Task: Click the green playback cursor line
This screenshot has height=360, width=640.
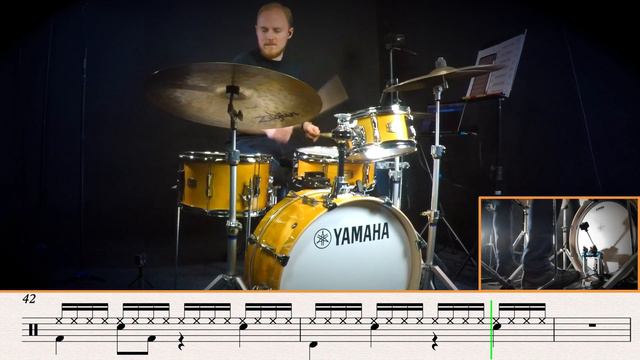Action: click(491, 330)
